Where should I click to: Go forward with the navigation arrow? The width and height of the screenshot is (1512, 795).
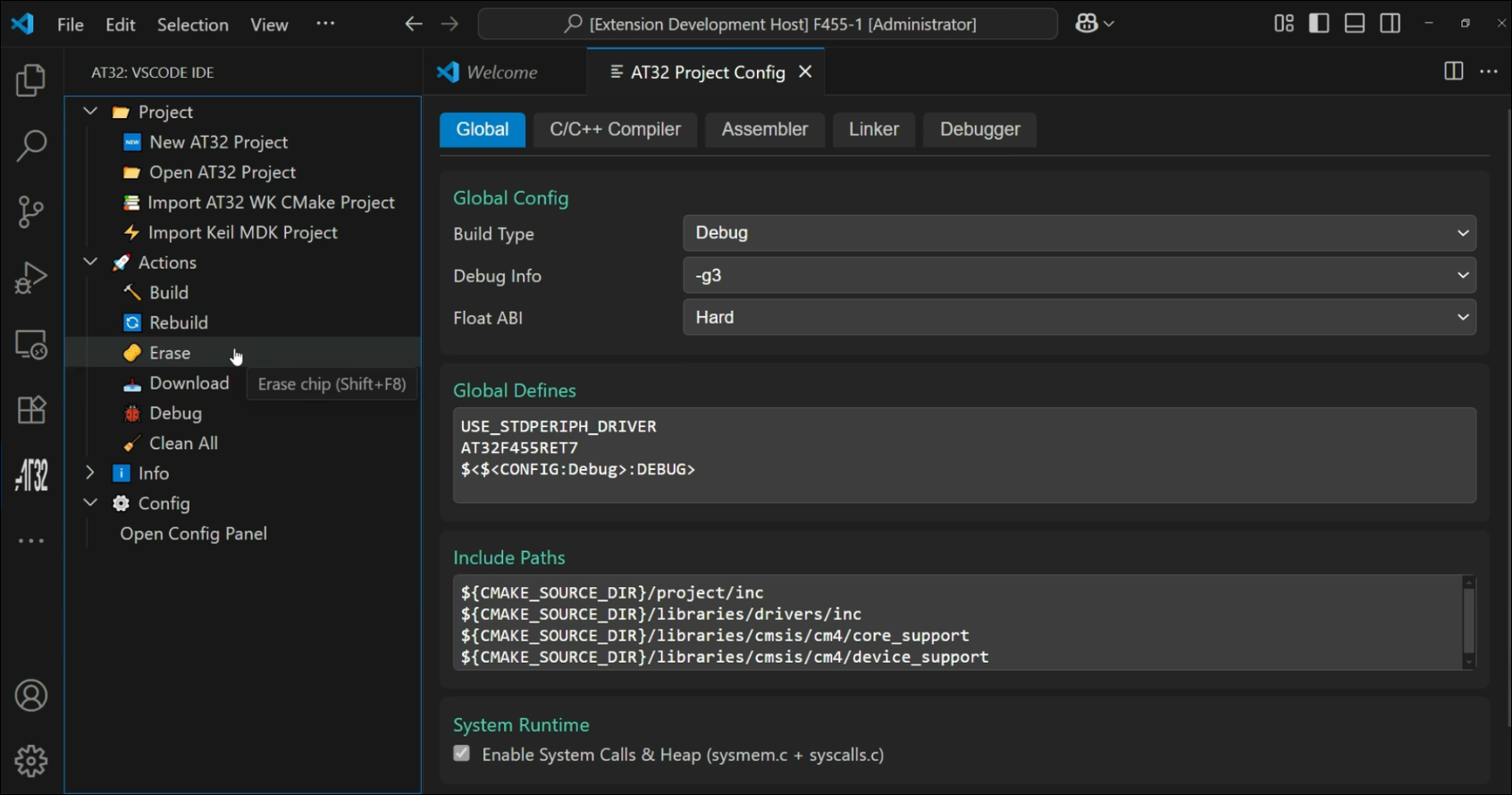click(449, 24)
